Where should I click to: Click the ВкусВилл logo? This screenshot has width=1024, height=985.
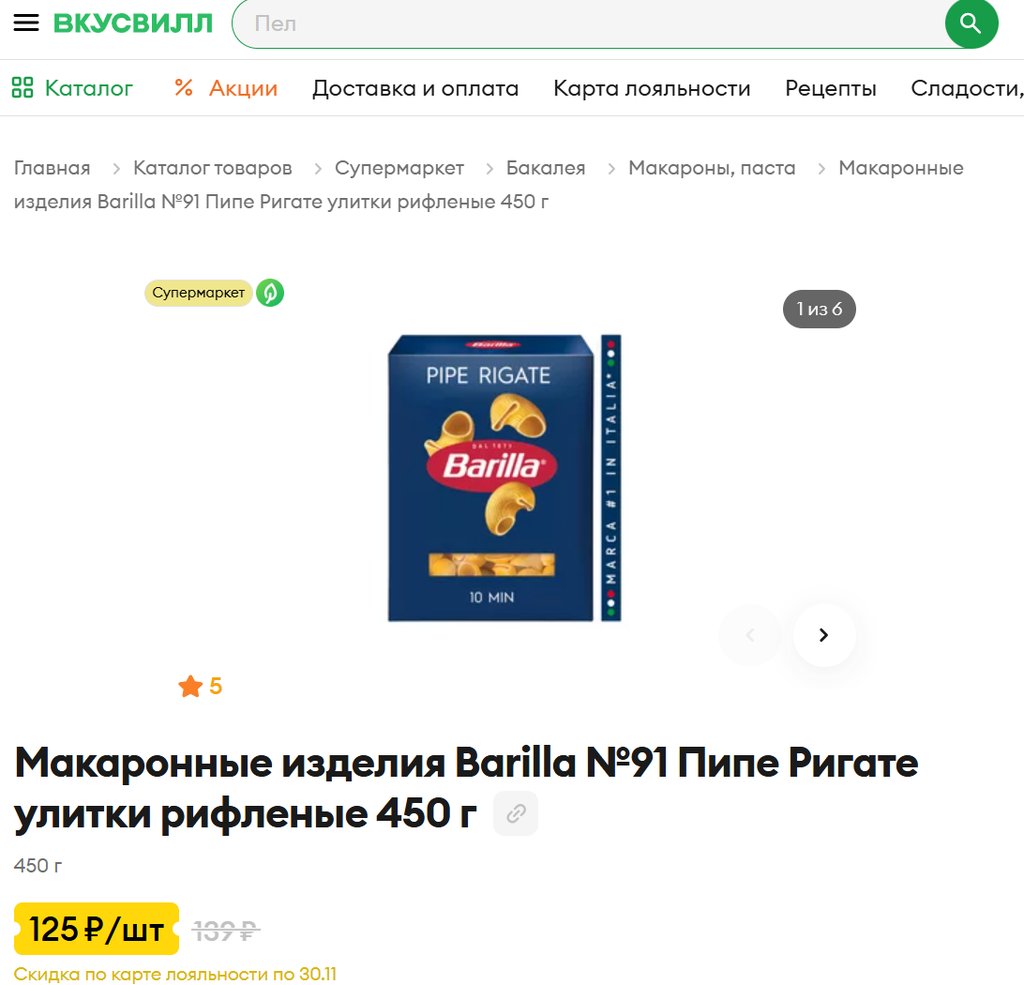tap(133, 23)
